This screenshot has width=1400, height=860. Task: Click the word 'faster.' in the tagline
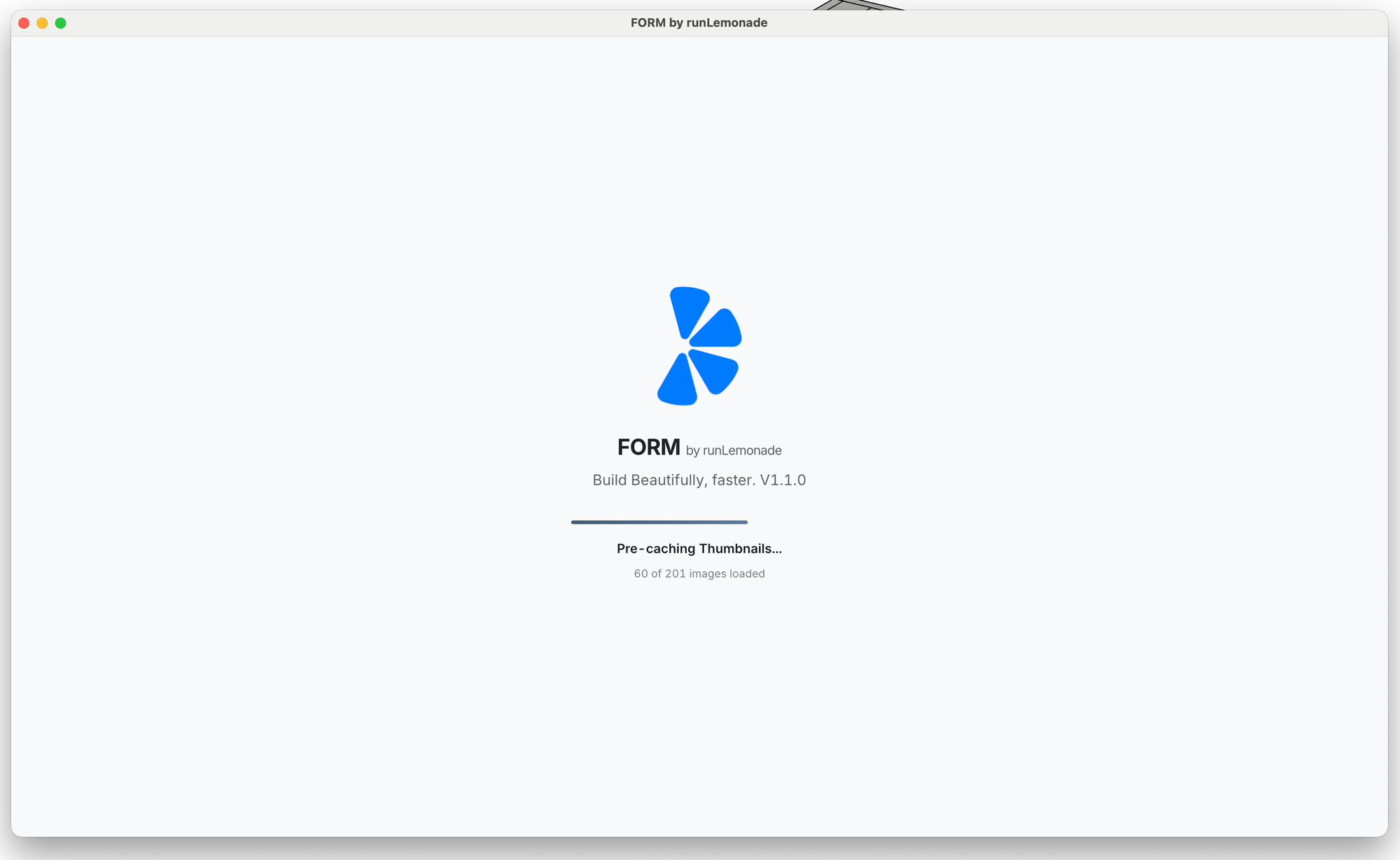point(734,480)
